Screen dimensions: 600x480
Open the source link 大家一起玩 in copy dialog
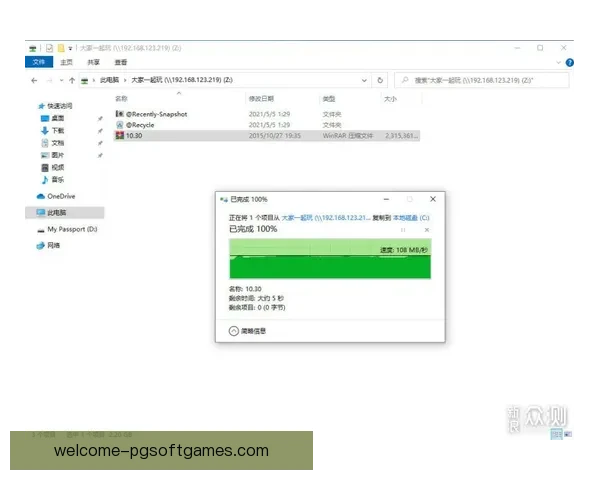tap(326, 218)
